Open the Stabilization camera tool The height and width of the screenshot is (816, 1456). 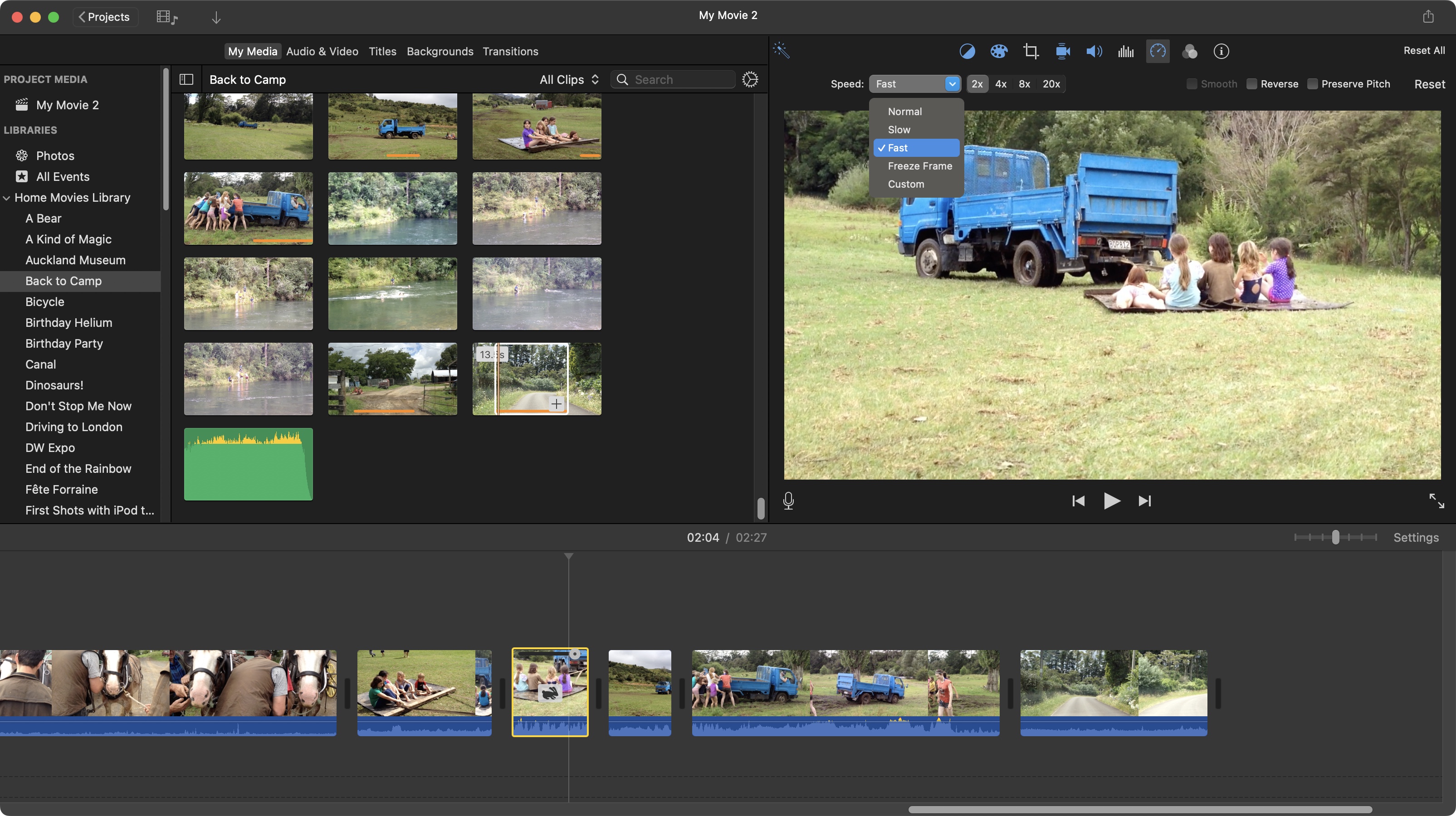(x=1063, y=51)
